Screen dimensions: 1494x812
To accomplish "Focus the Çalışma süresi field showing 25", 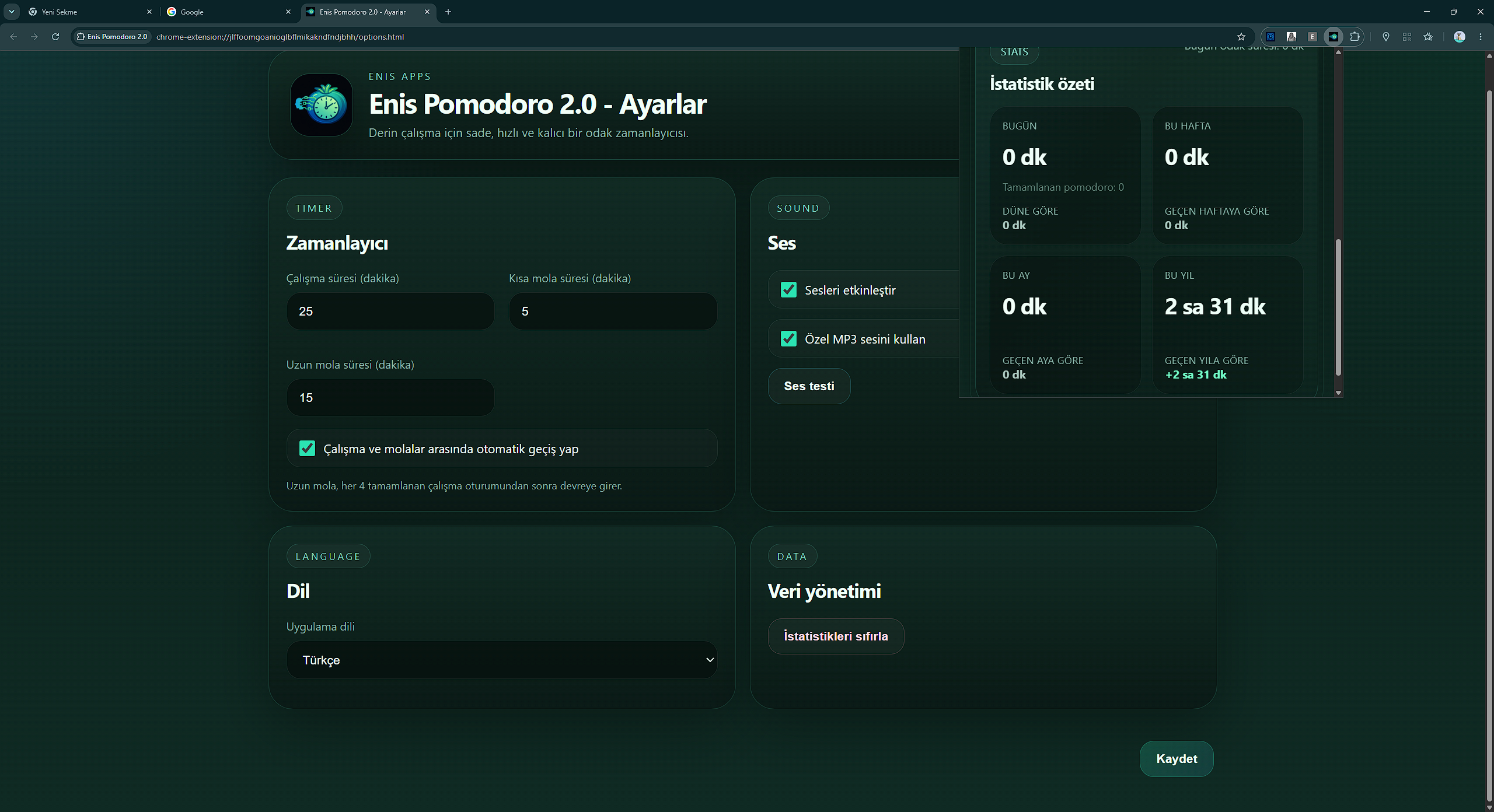I will point(390,311).
